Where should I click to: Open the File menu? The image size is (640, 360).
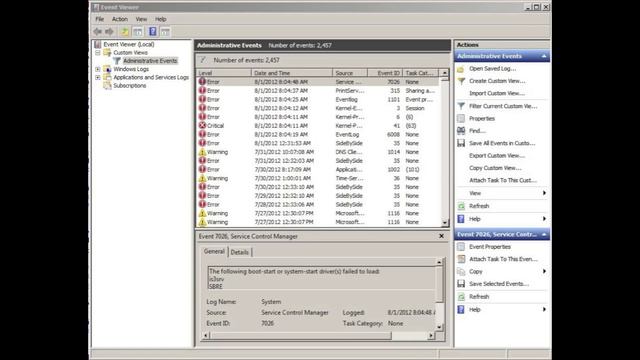(x=100, y=19)
